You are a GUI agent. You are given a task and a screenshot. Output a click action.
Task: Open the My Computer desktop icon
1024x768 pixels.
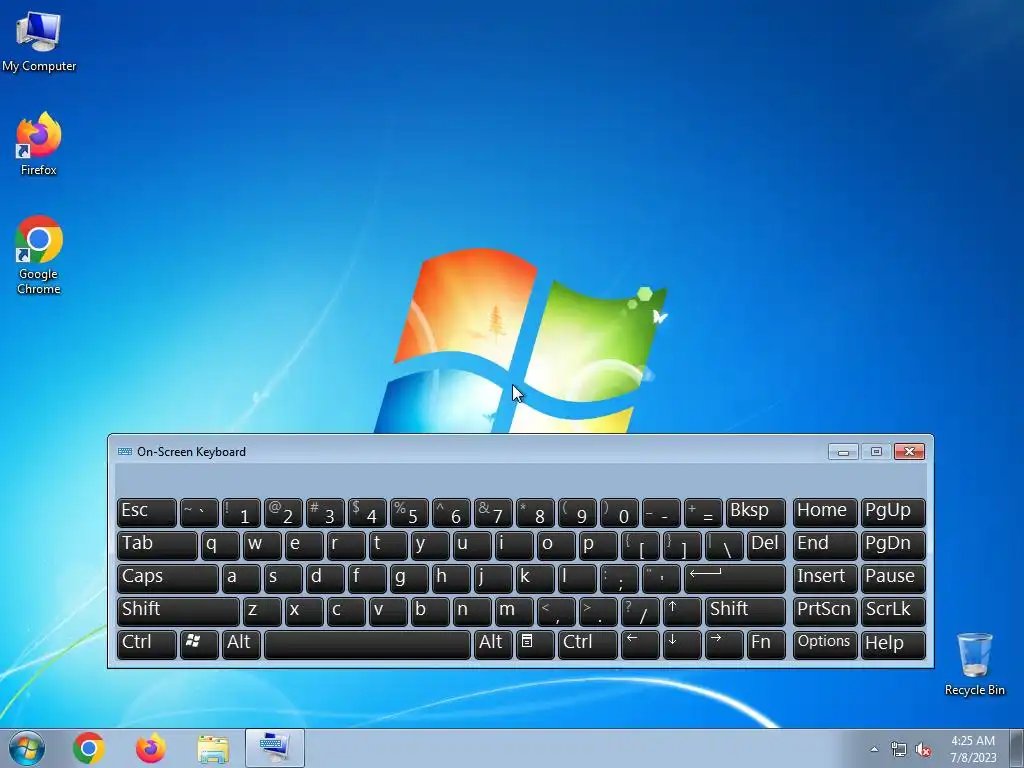[39, 40]
